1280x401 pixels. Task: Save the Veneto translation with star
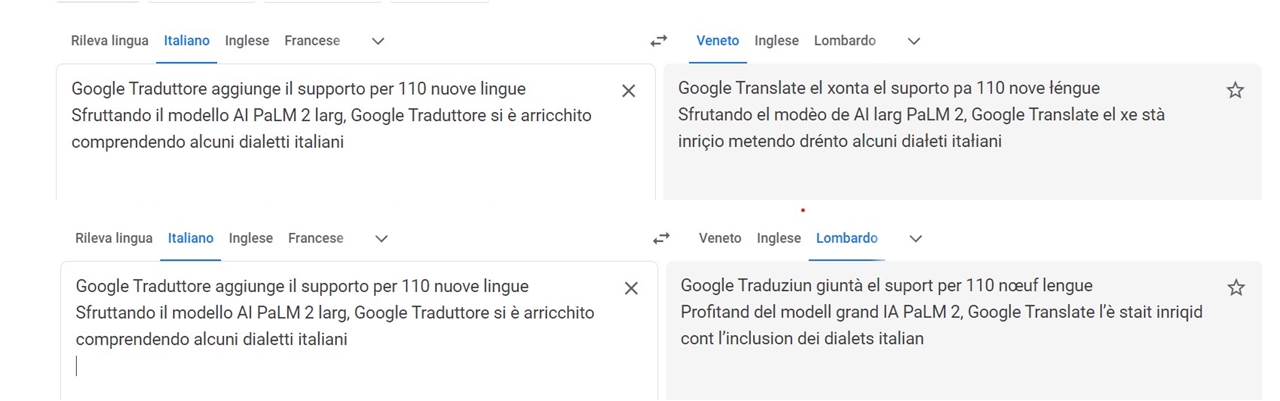click(x=1235, y=91)
